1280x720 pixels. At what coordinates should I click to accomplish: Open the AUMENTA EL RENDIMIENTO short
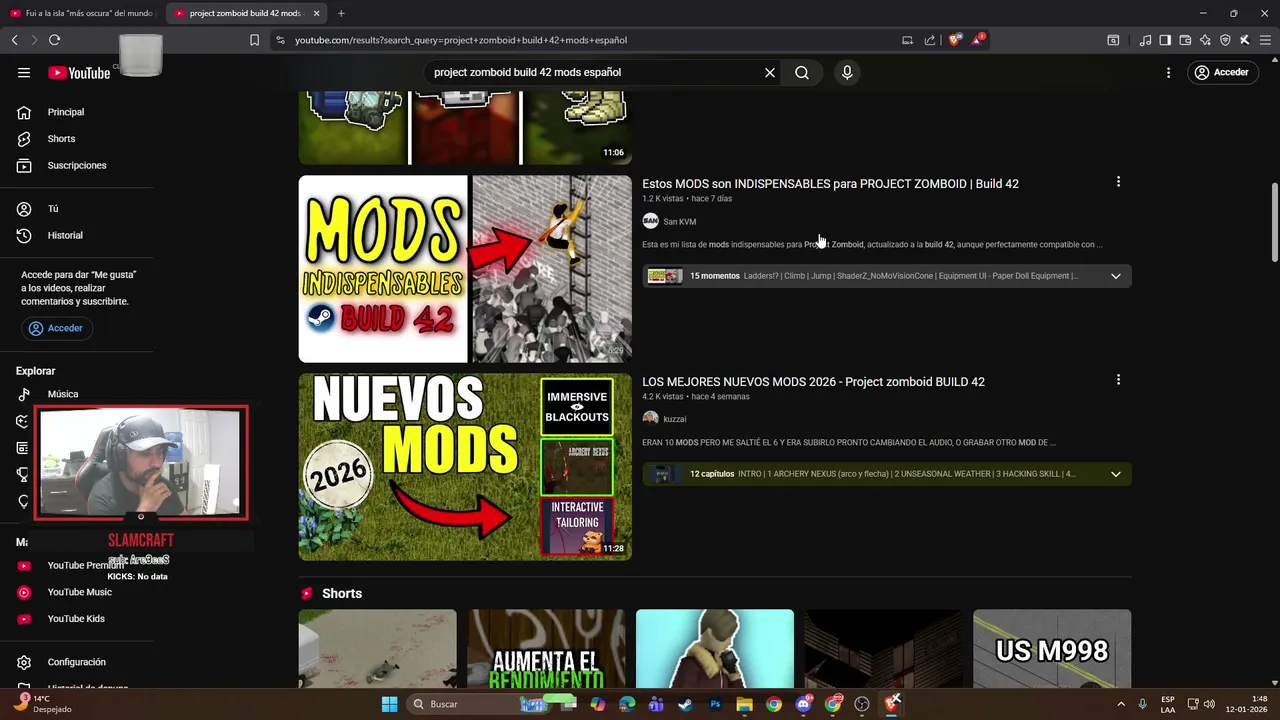546,648
